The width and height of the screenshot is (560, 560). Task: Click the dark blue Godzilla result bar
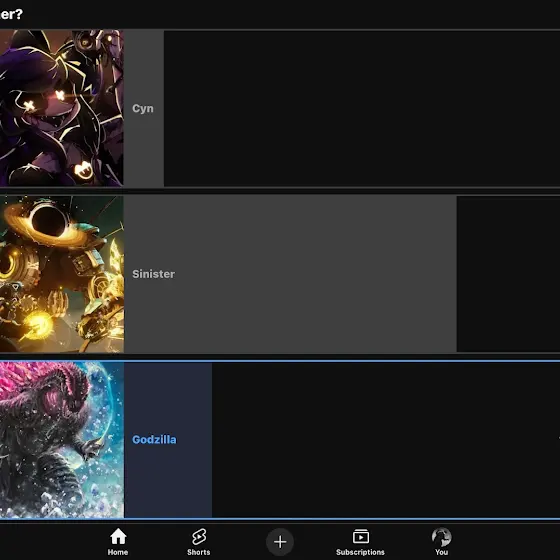click(168, 440)
